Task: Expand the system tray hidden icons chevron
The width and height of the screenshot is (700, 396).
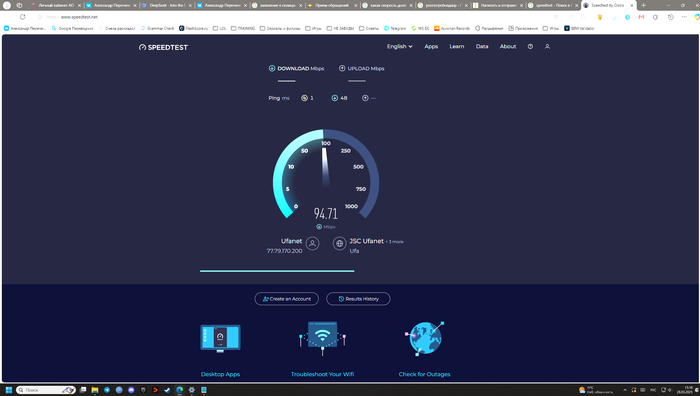Action: (625, 390)
